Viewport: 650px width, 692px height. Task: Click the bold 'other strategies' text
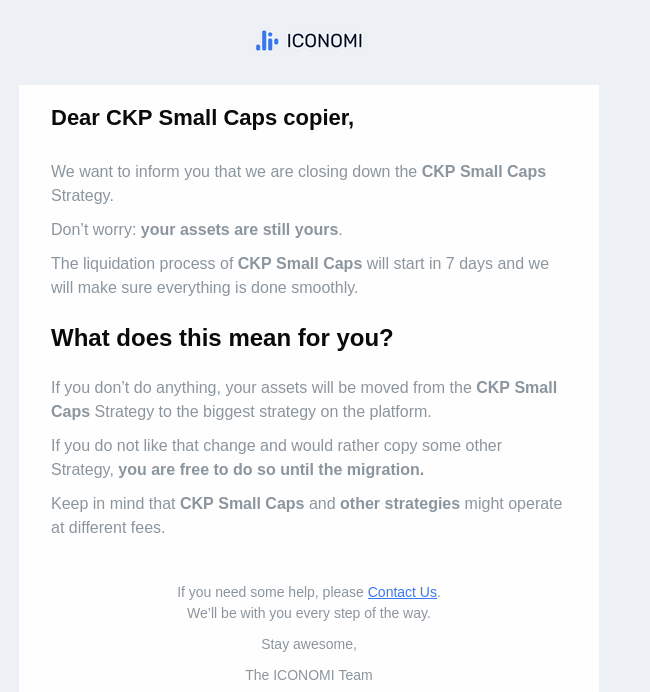coord(400,504)
